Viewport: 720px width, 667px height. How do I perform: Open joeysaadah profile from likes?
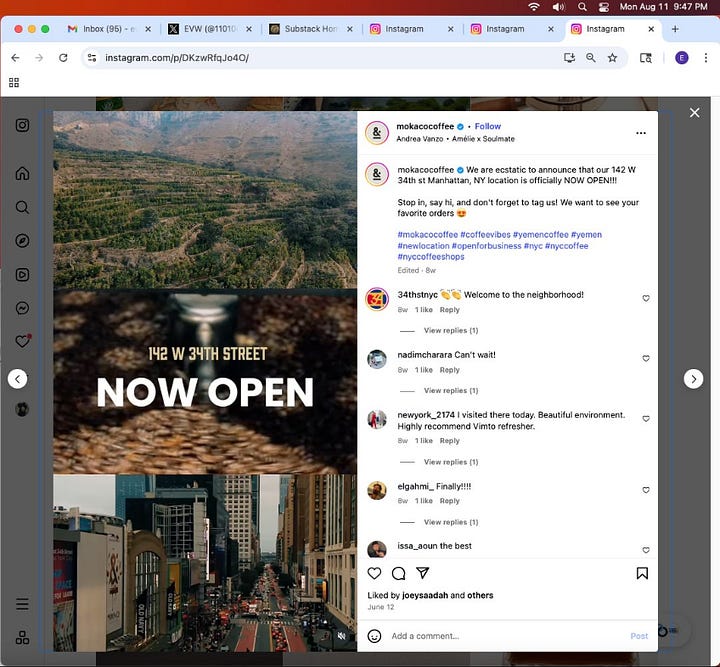[x=425, y=595]
